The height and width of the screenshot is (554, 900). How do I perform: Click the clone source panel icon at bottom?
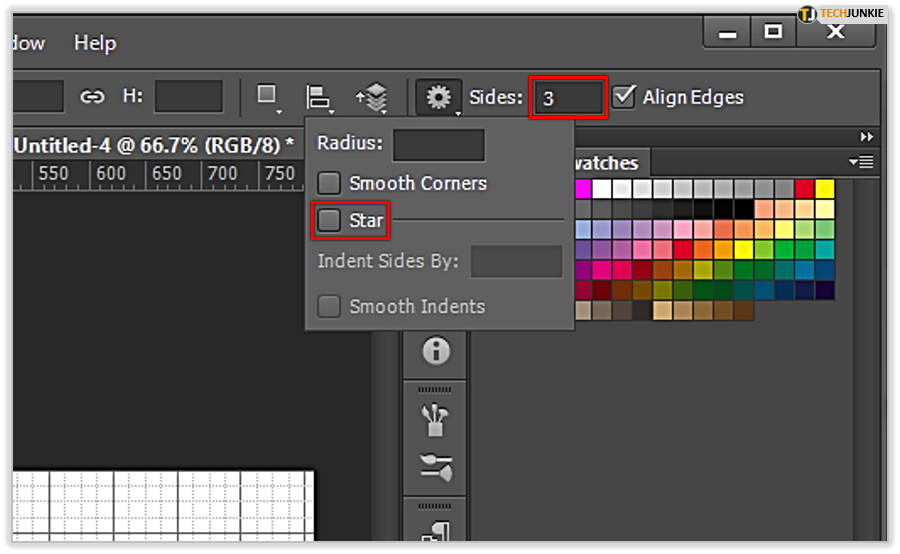[x=436, y=530]
